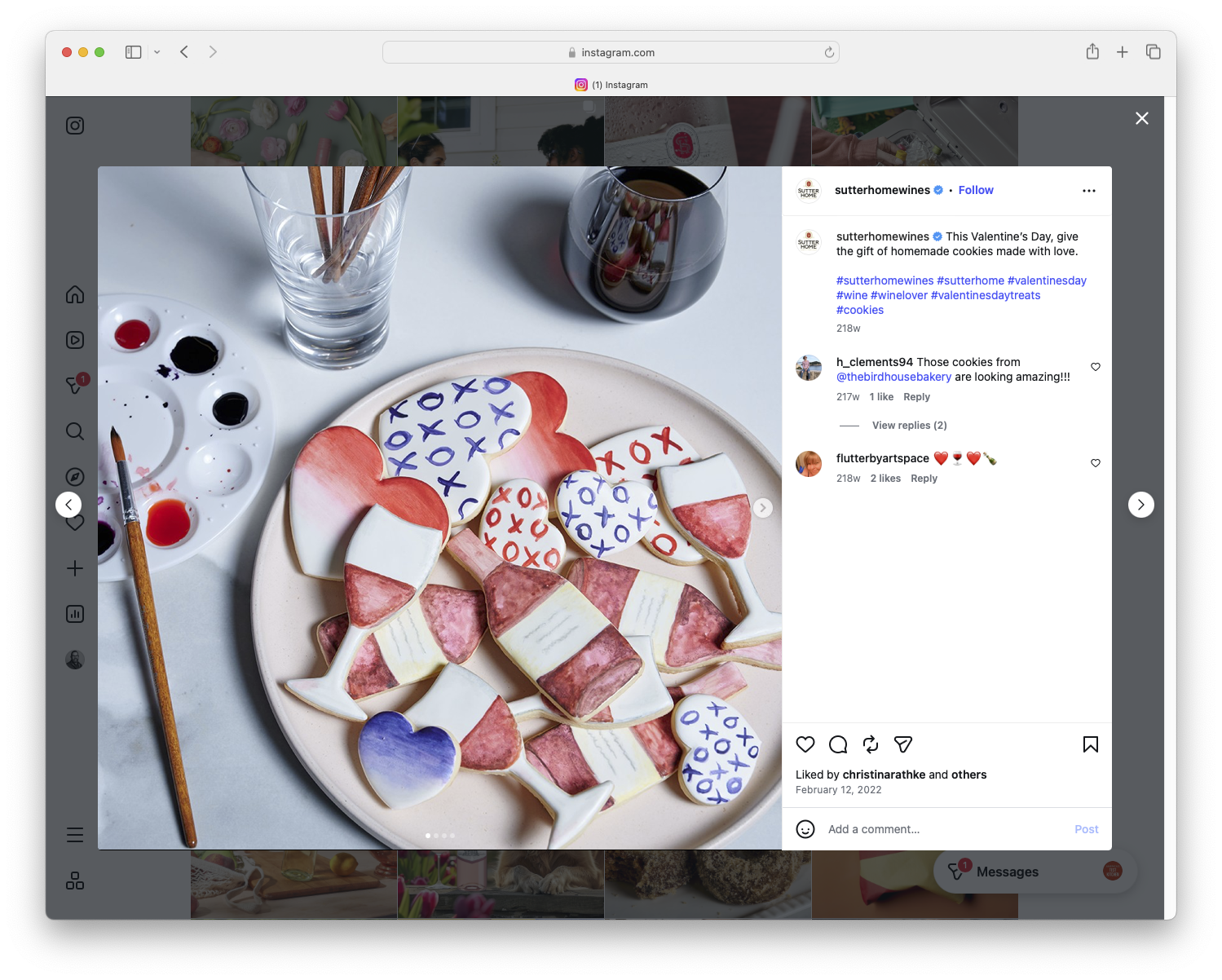Open the emoji picker for commenting
1222x980 pixels.
805,828
